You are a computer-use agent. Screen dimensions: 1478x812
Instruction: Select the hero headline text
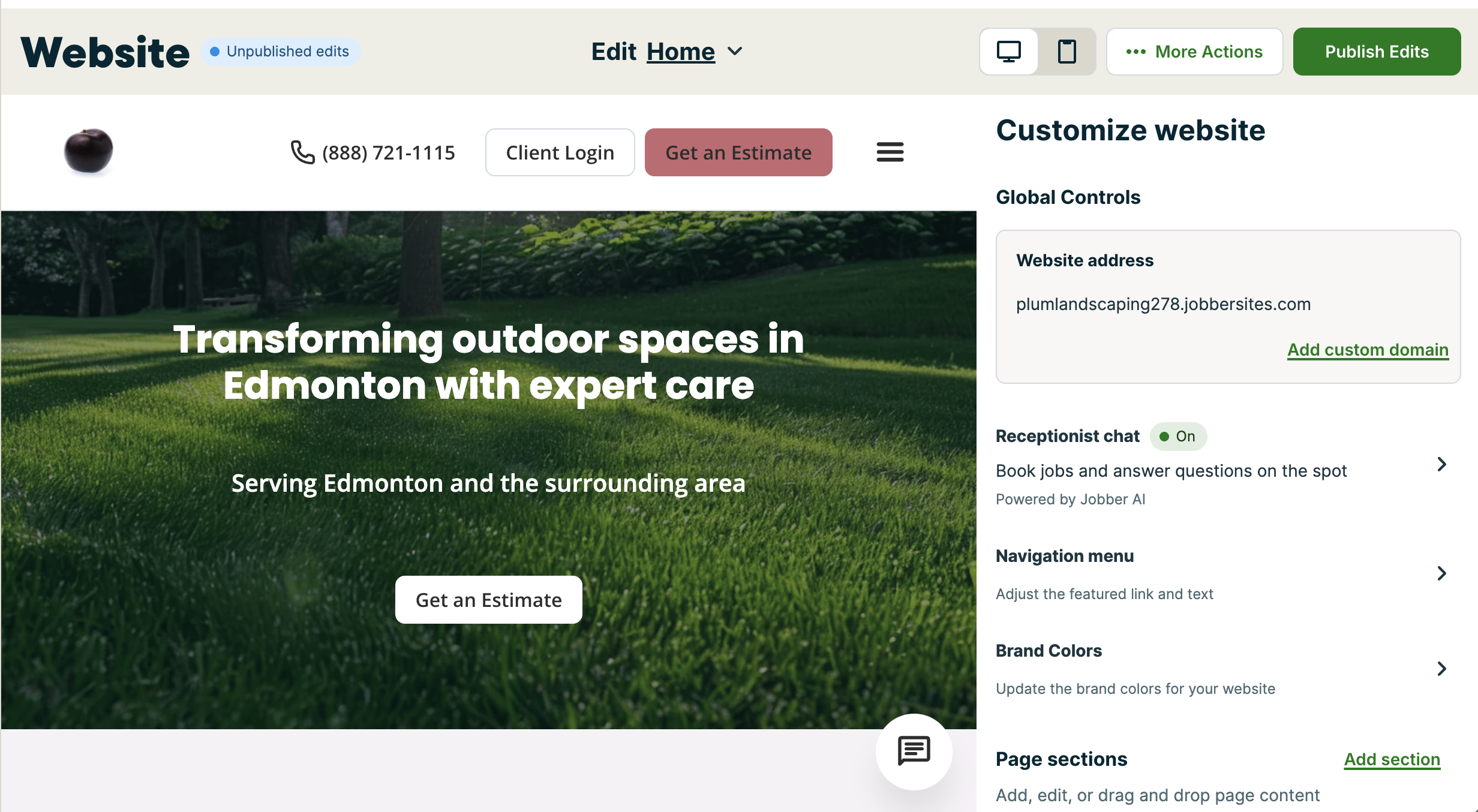(x=488, y=362)
